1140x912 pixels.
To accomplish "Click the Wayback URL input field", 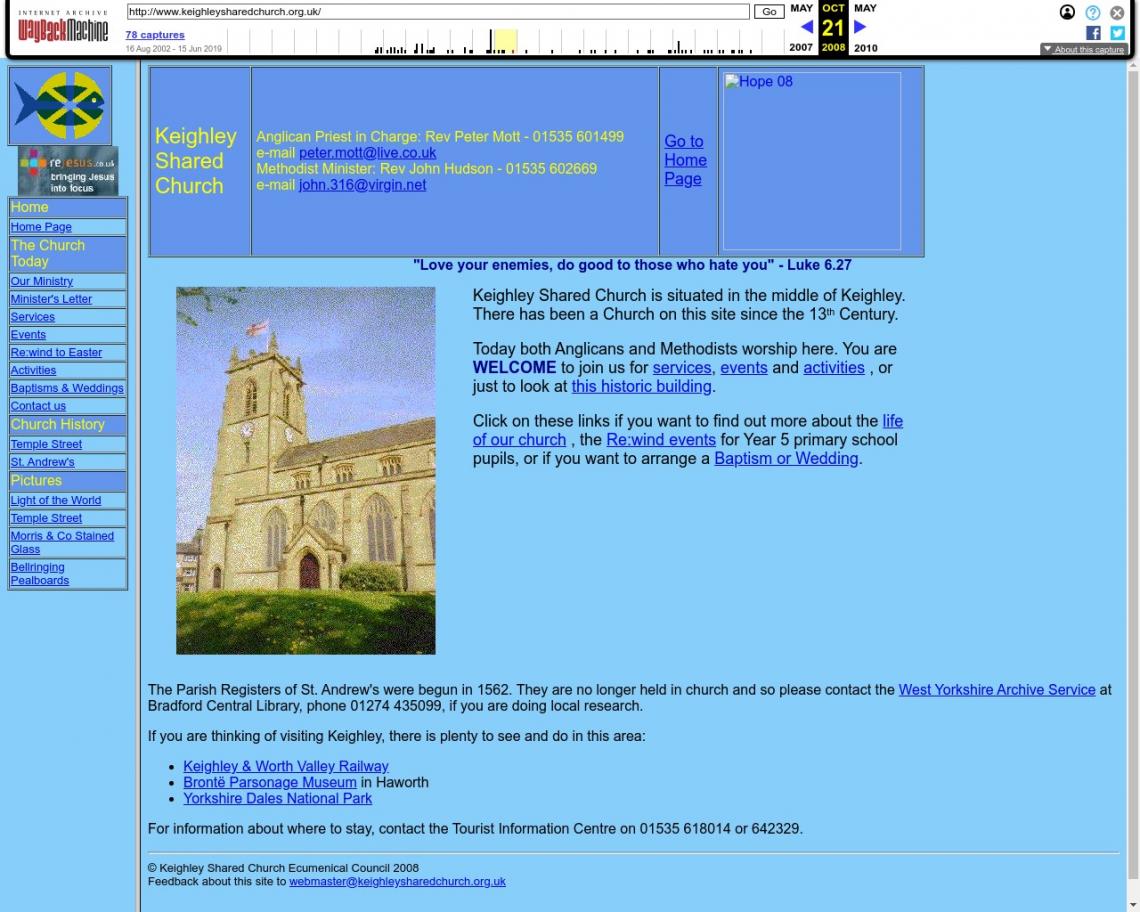I will click(x=438, y=12).
